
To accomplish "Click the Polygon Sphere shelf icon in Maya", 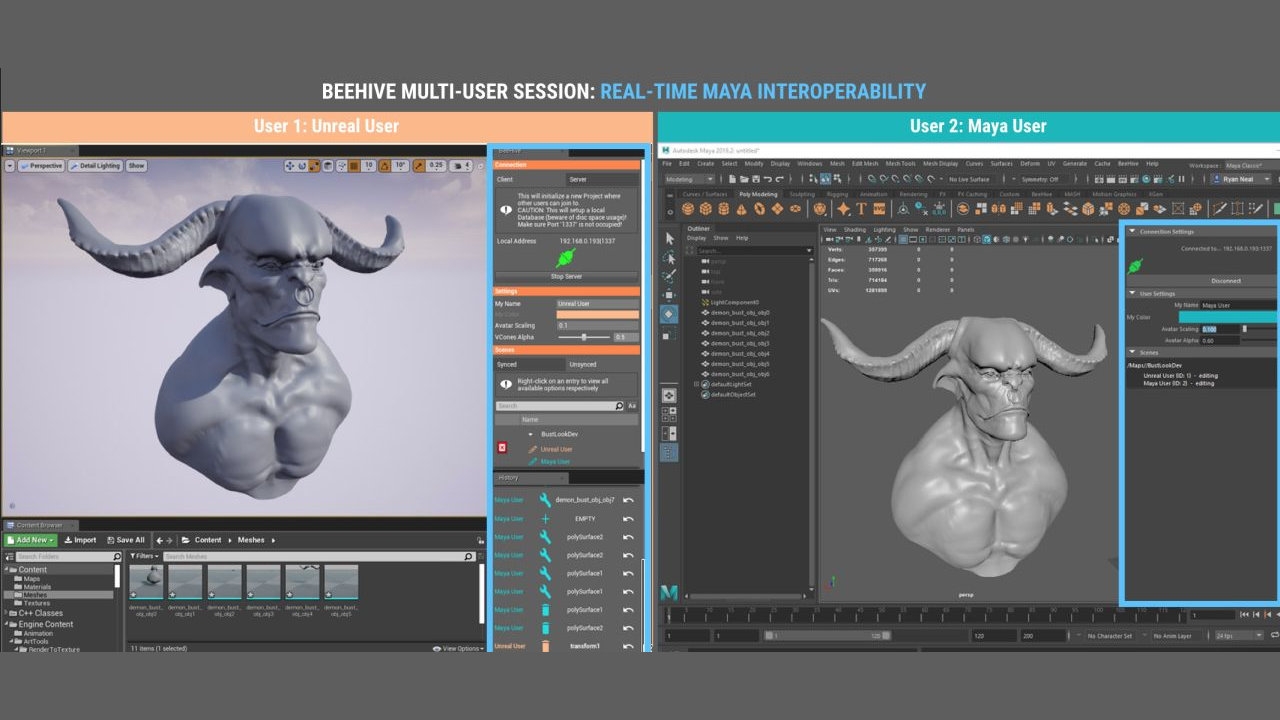I will click(x=689, y=209).
